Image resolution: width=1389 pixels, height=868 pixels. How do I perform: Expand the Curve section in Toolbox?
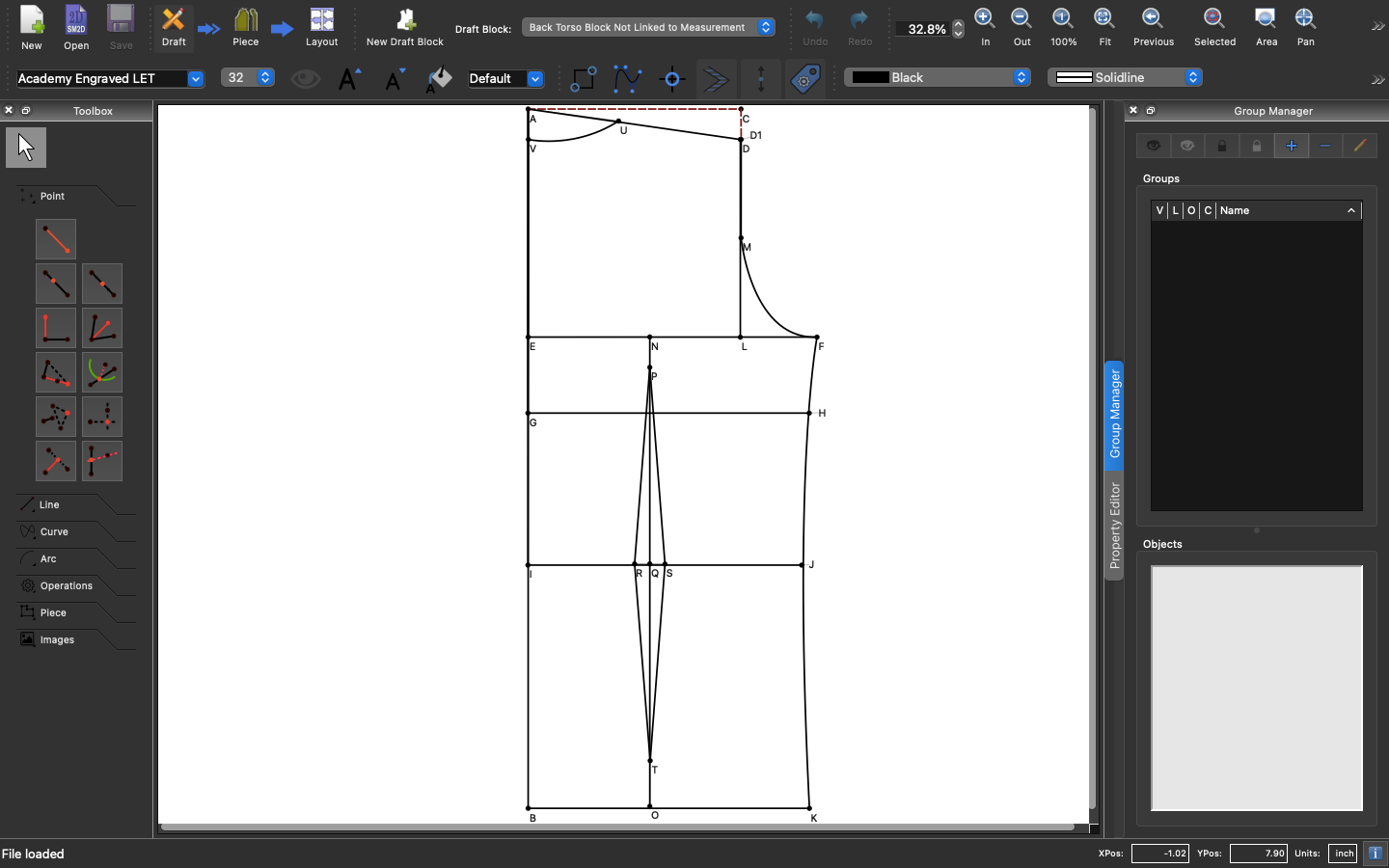(x=55, y=532)
